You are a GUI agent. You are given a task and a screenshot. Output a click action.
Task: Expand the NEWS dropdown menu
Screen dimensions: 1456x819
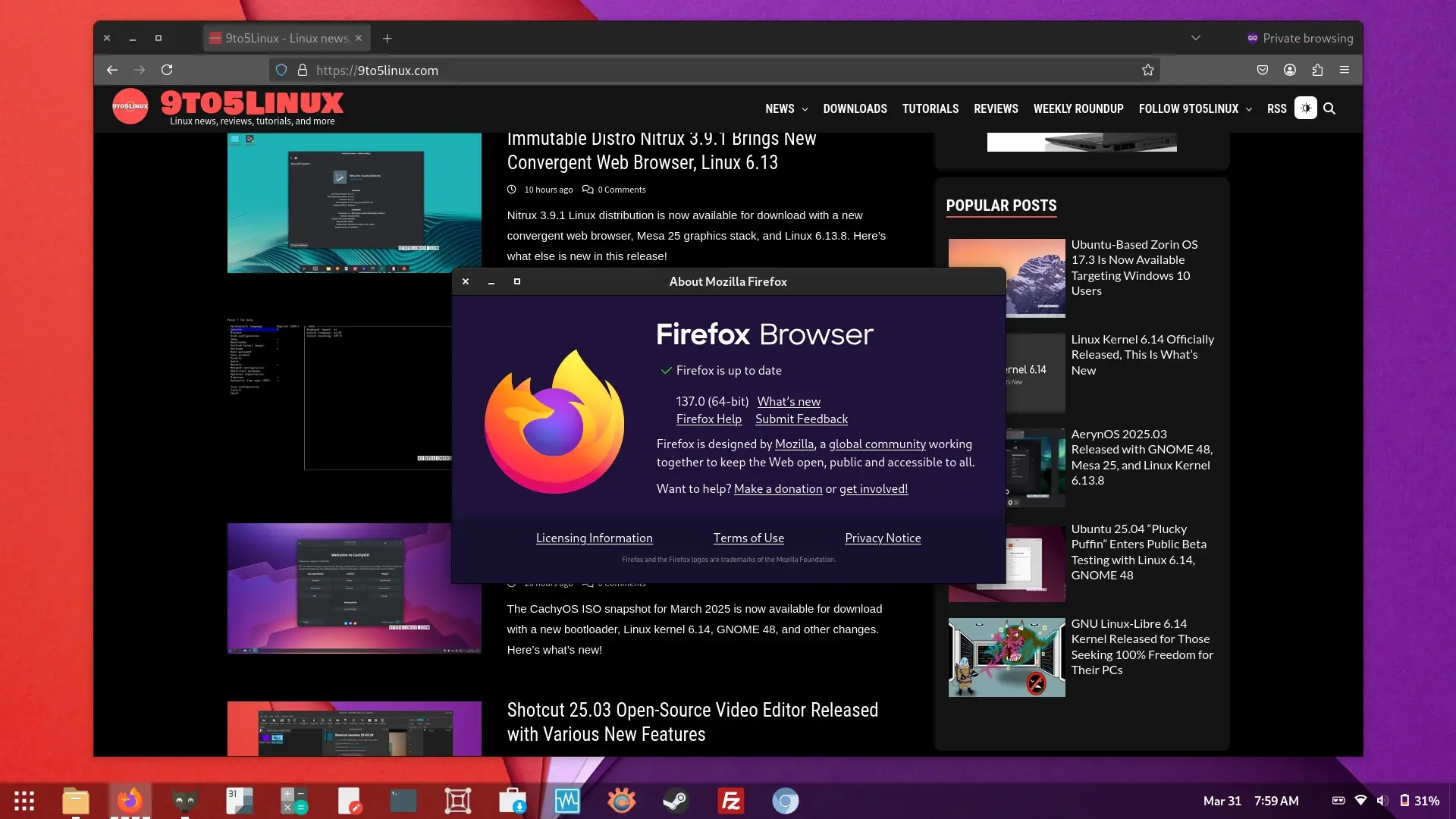point(786,108)
